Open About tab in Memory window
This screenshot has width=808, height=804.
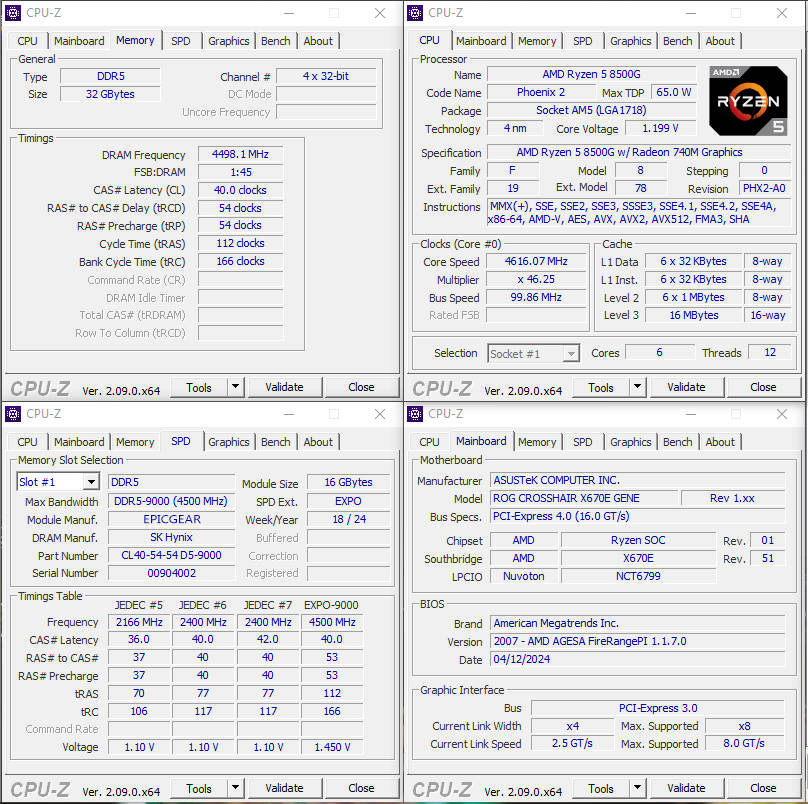click(318, 41)
